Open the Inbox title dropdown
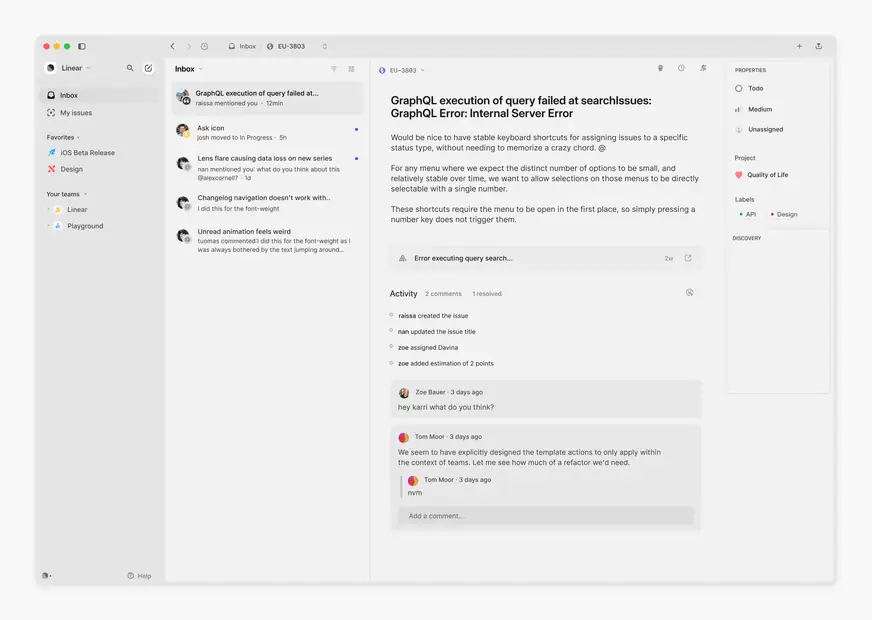Viewport: 872px width, 620px height. tap(189, 69)
